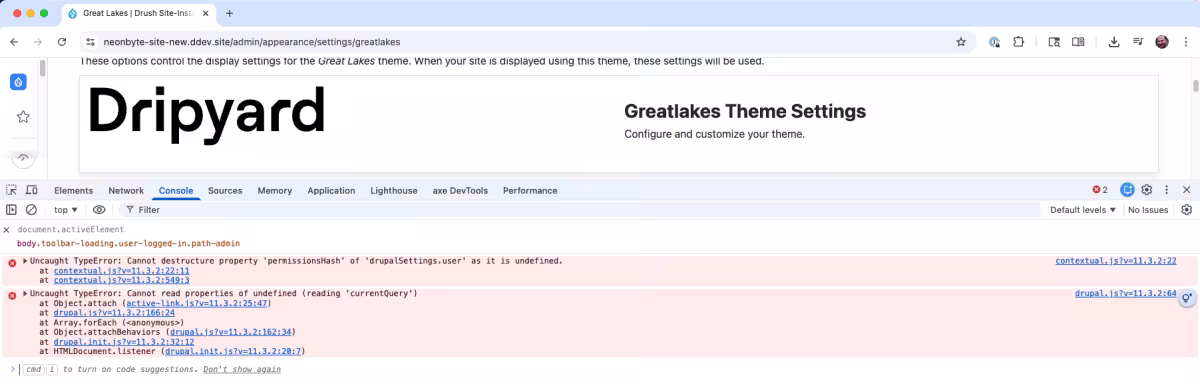Bookmark this page with the star icon
Image resolution: width=1200 pixels, height=384 pixels.
[x=961, y=42]
